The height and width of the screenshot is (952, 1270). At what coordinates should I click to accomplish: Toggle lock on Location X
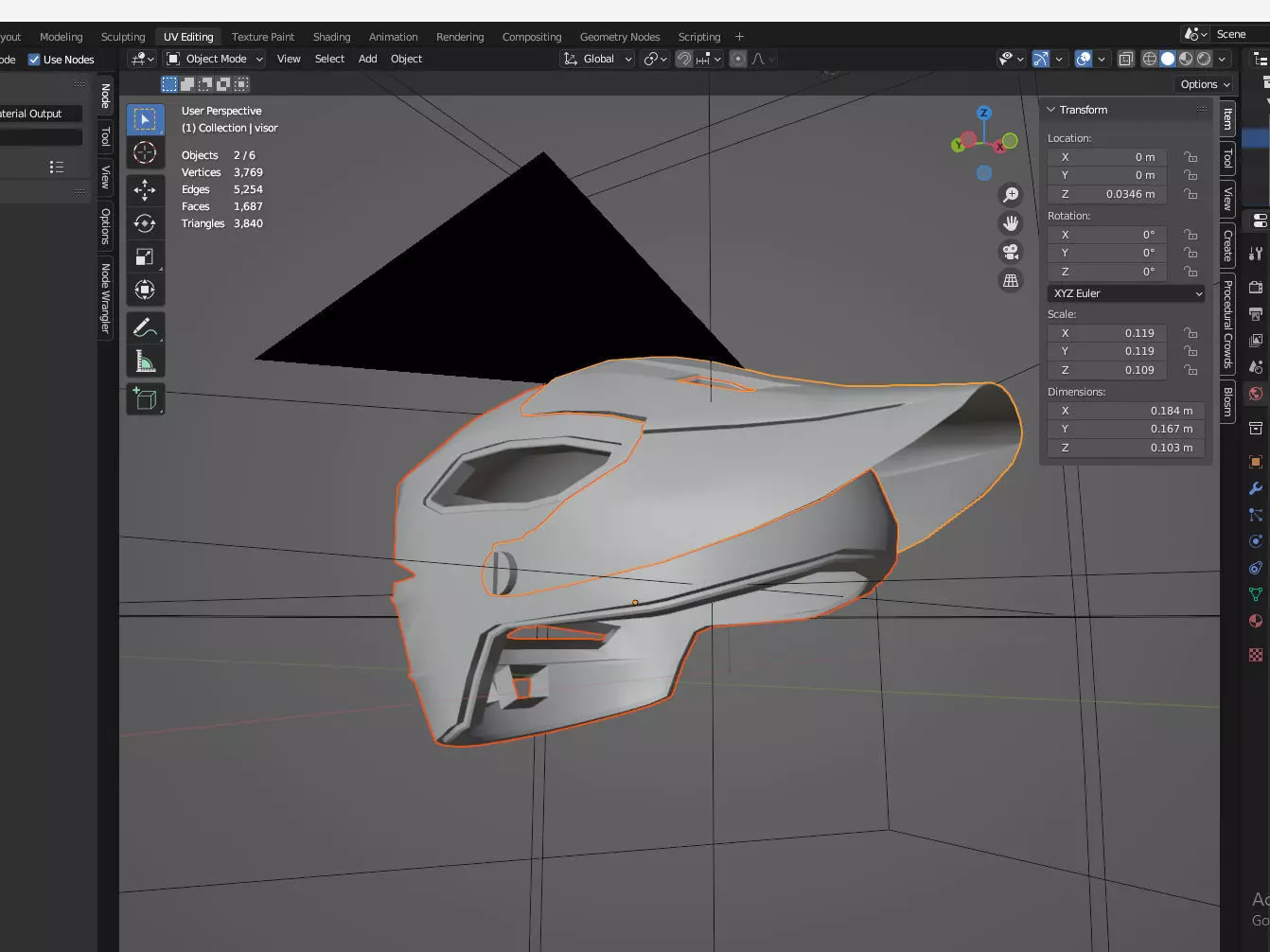pyautogui.click(x=1191, y=157)
